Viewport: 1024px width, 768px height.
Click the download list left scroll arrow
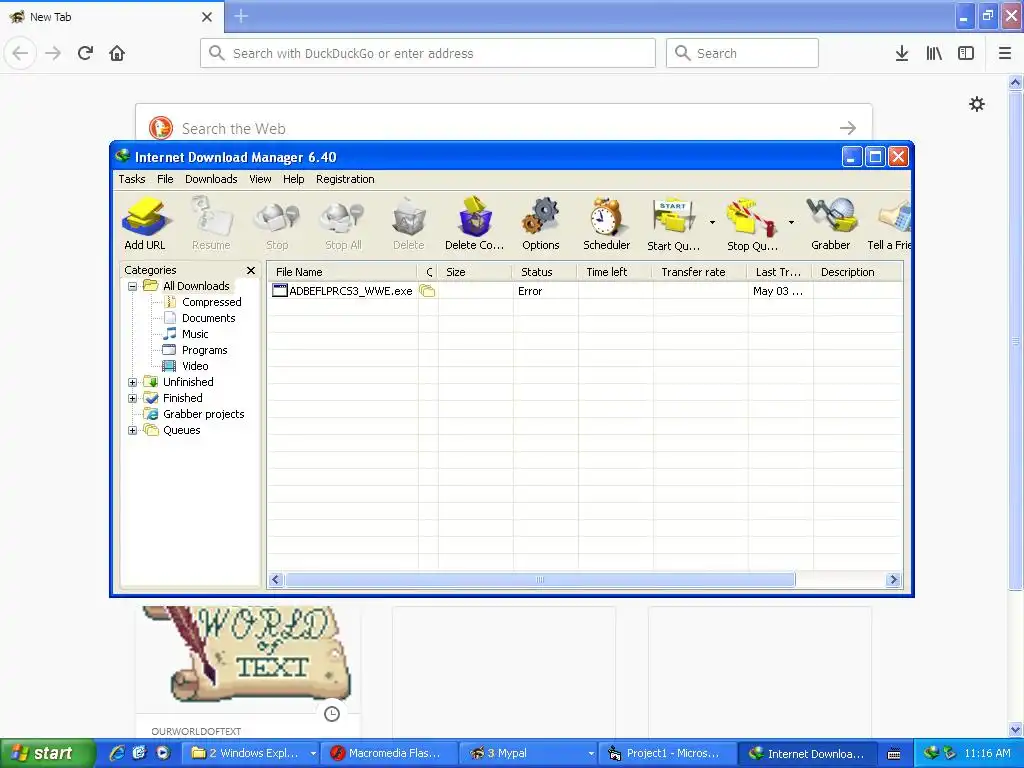pyautogui.click(x=276, y=580)
